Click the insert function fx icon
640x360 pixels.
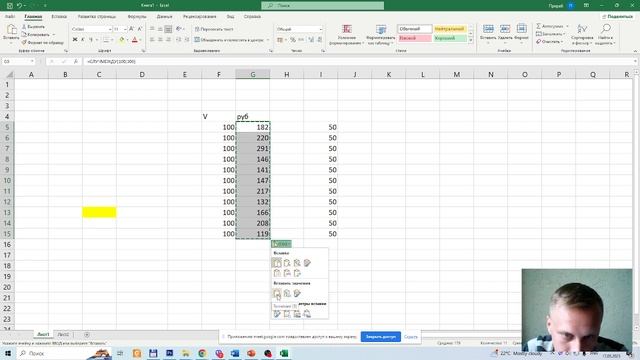(76, 61)
